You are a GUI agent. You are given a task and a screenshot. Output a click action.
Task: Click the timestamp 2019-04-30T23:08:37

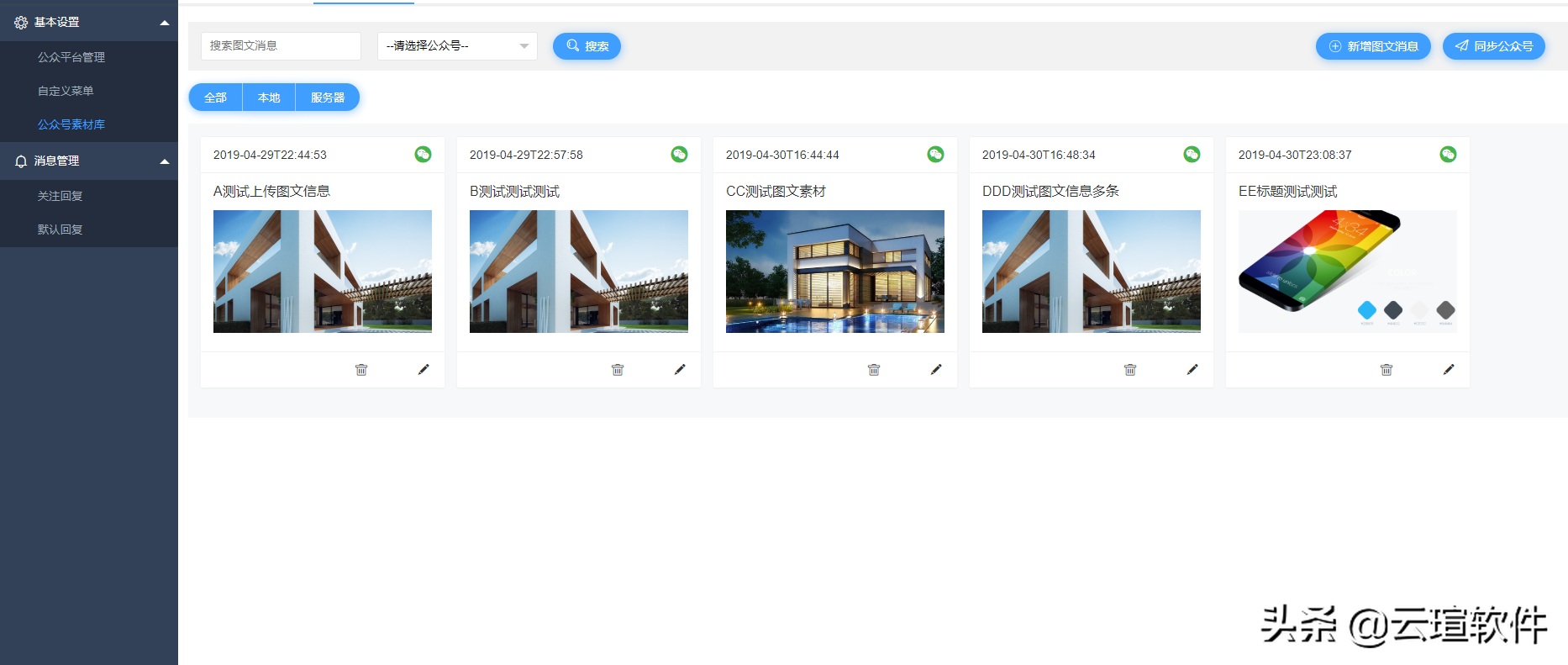click(x=1295, y=155)
